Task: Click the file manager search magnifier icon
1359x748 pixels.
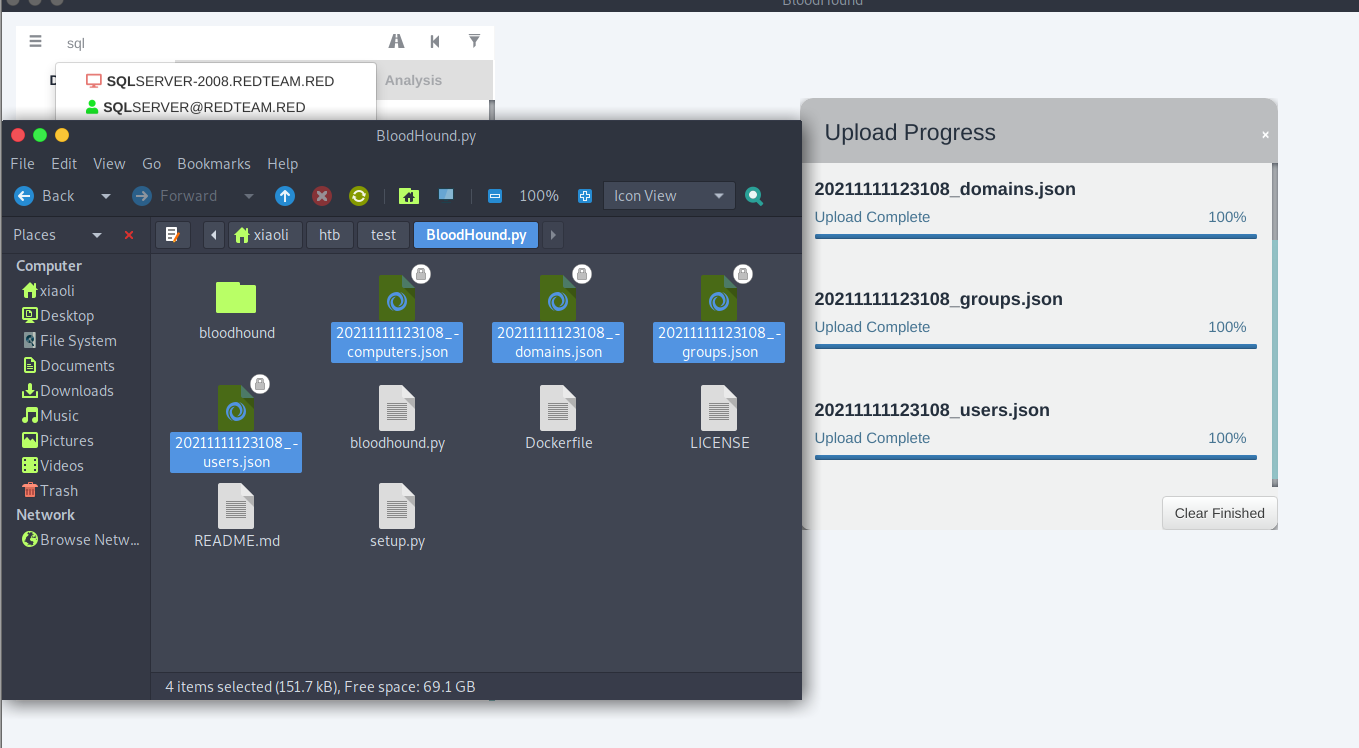Action: [754, 197]
